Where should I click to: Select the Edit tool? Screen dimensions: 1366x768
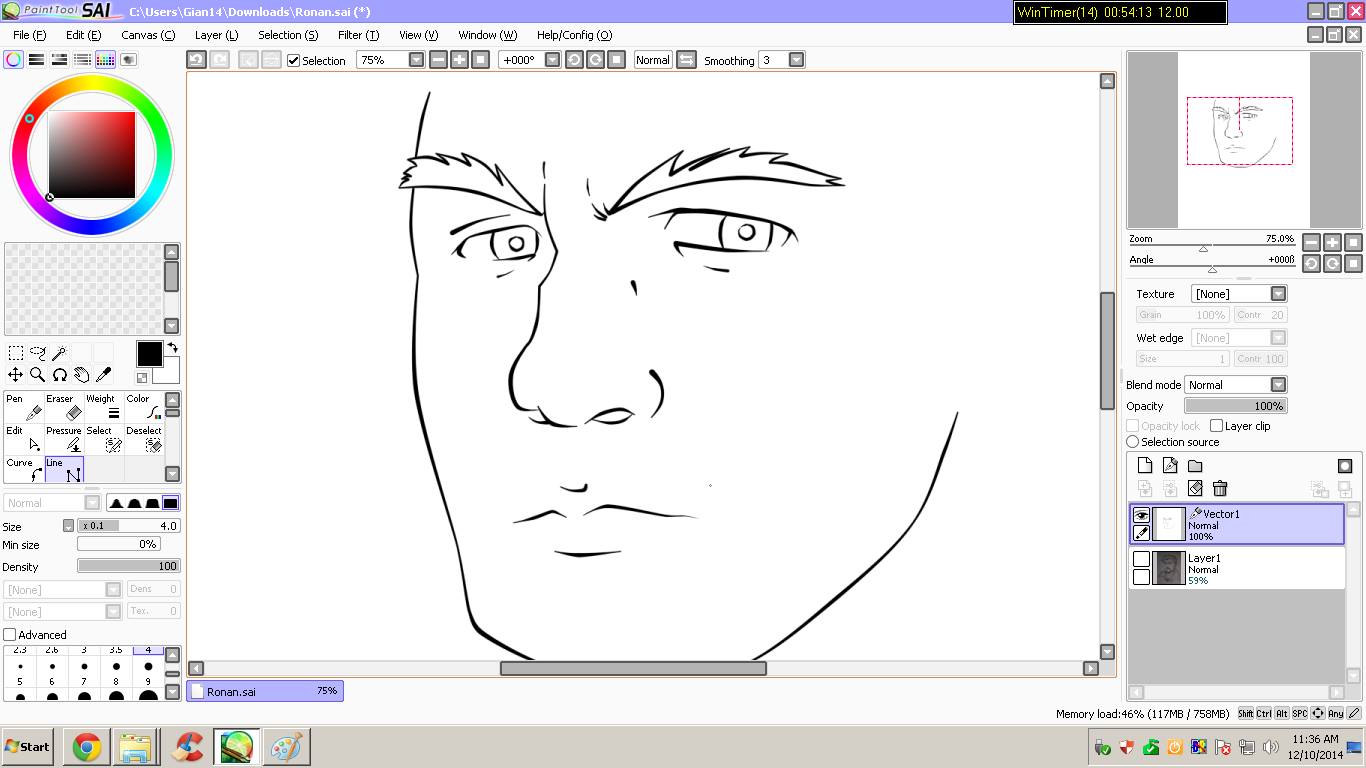tap(24, 439)
